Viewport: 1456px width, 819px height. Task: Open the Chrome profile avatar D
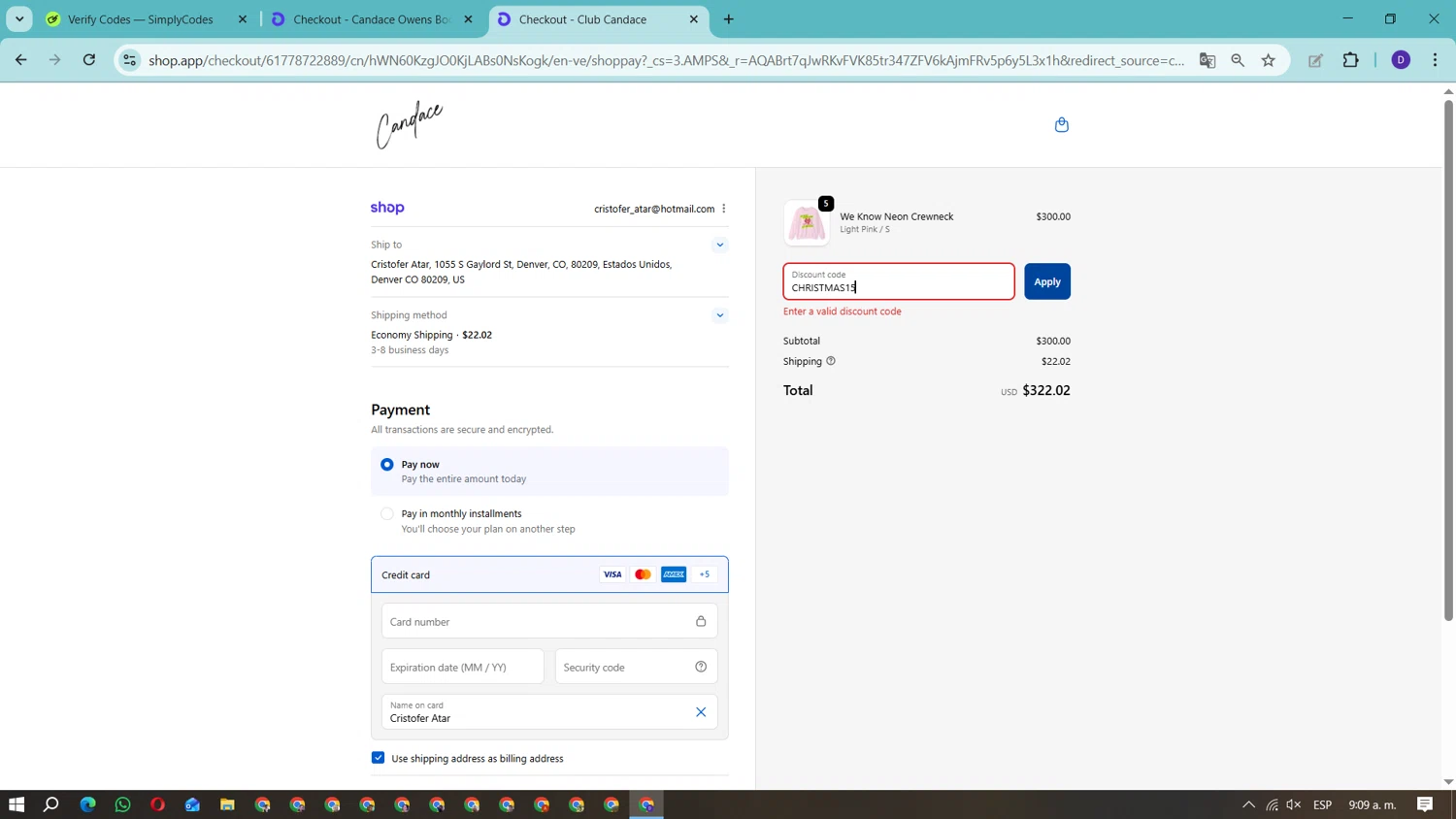click(1401, 60)
